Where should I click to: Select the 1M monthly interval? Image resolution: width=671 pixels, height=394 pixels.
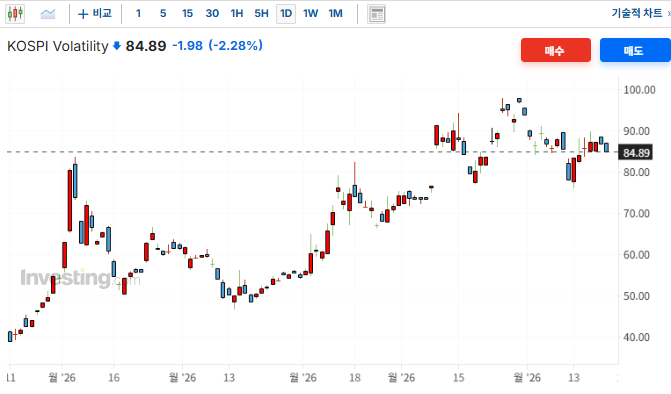pyautogui.click(x=336, y=14)
